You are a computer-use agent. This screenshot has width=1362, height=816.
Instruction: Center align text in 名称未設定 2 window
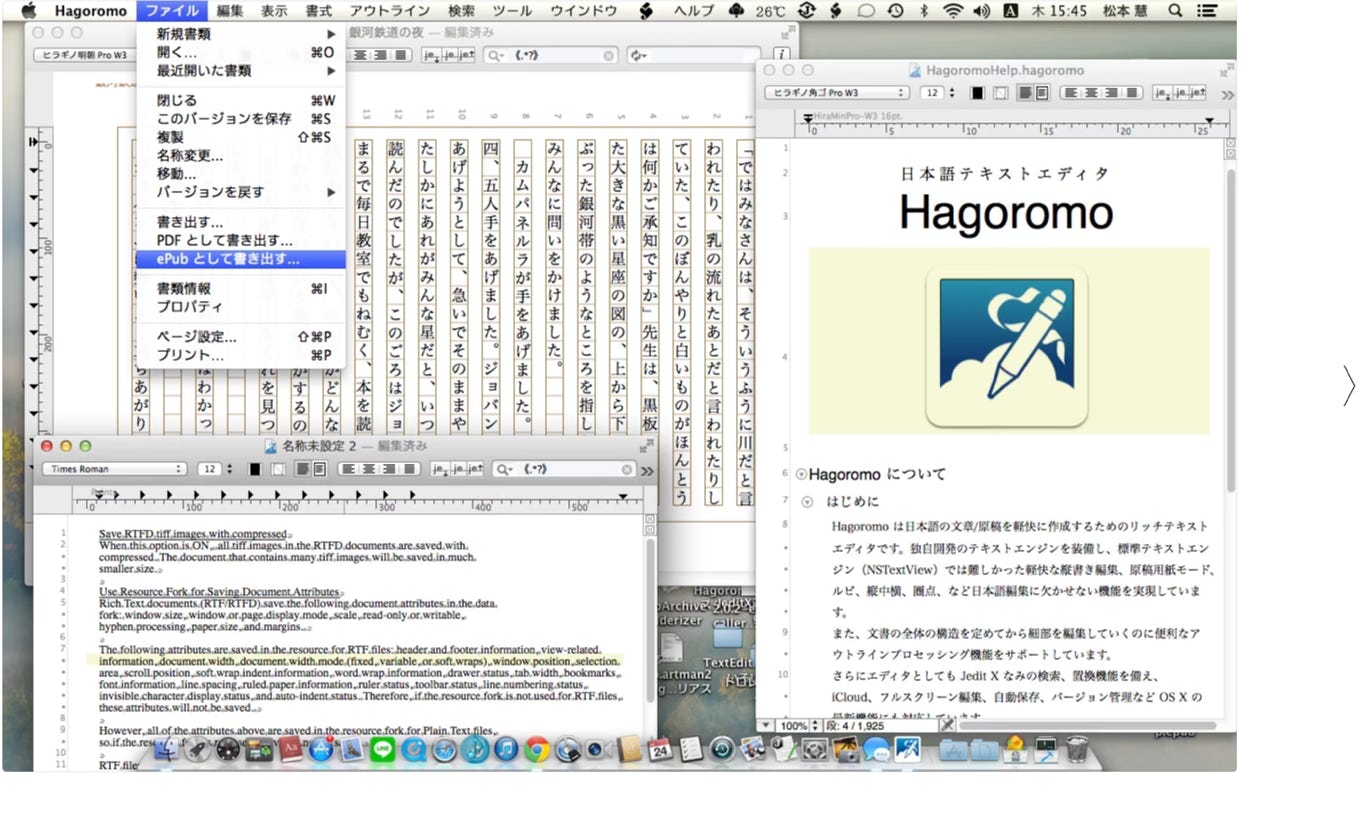click(x=370, y=469)
